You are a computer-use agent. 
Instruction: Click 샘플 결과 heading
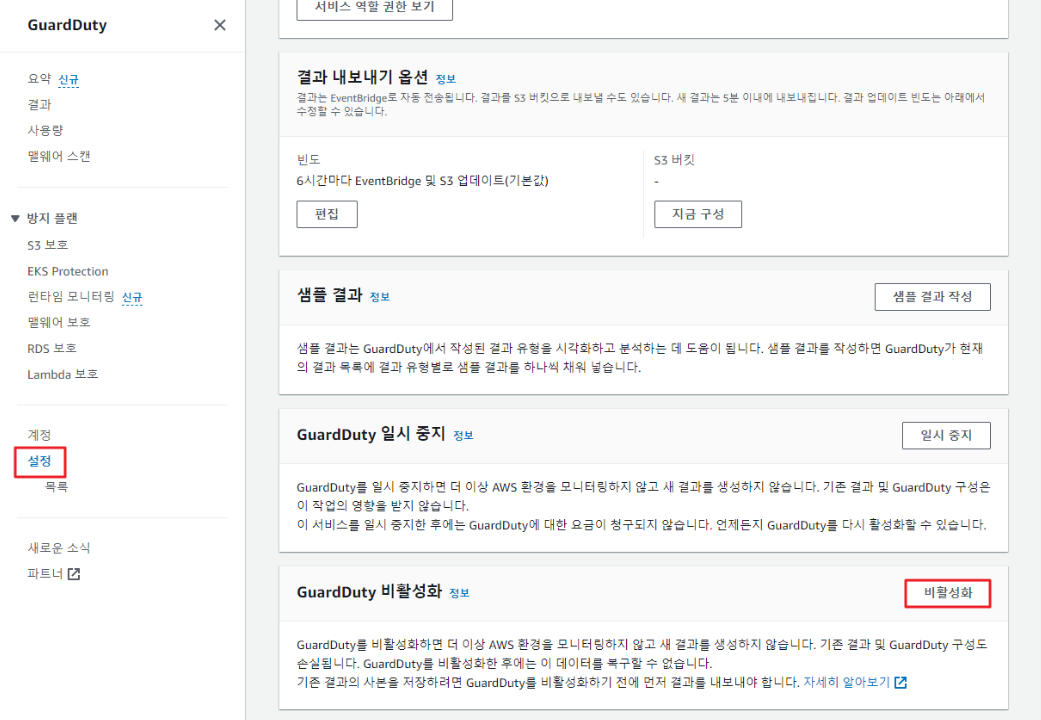(329, 295)
